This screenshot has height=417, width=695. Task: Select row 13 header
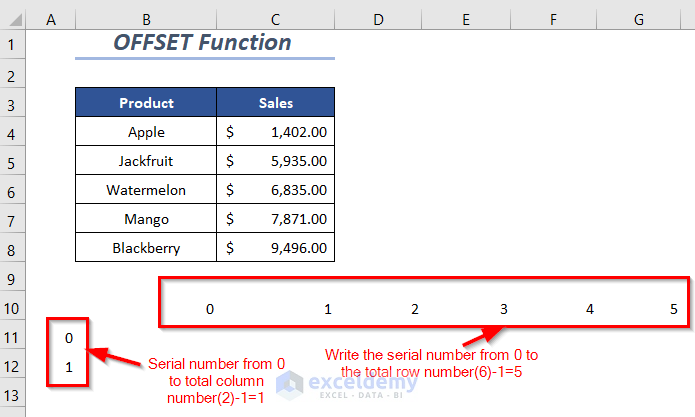12,393
